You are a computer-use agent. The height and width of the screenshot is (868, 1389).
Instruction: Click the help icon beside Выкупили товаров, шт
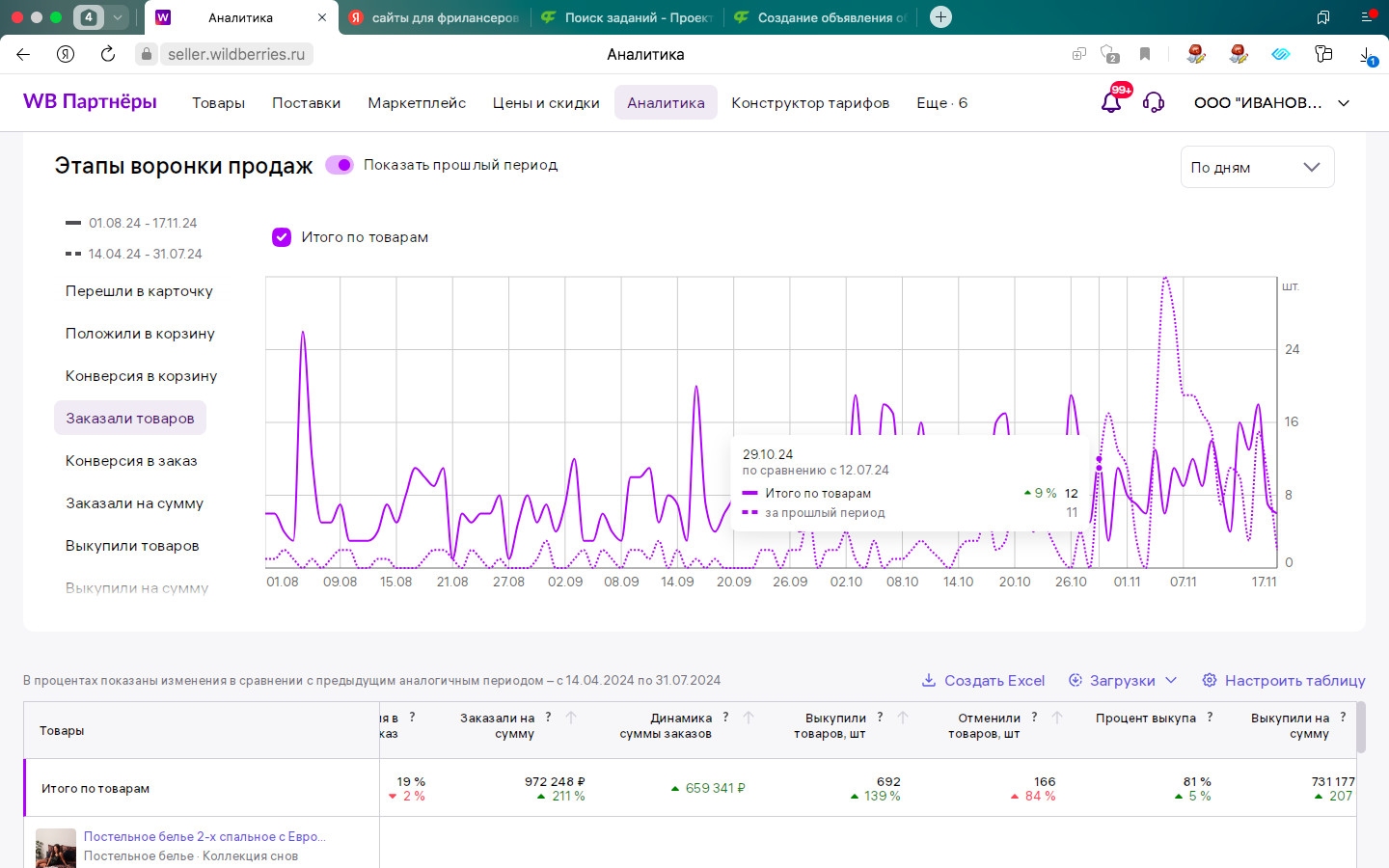point(880,717)
